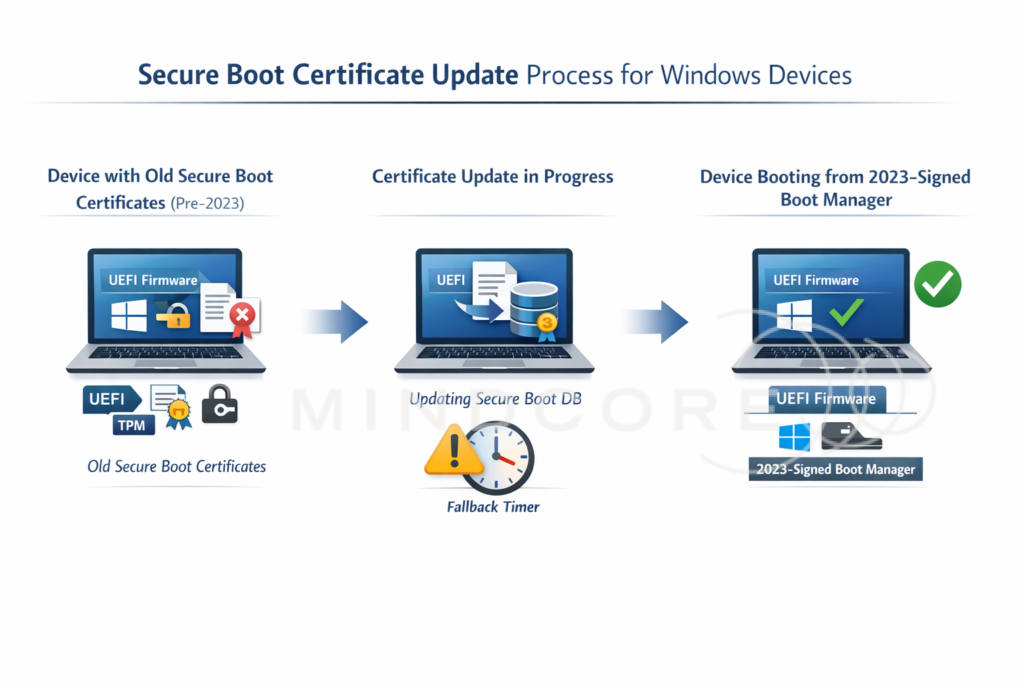Select the database cylinder on the middle laptop
Screen dimensions: 1024x683
(530, 309)
